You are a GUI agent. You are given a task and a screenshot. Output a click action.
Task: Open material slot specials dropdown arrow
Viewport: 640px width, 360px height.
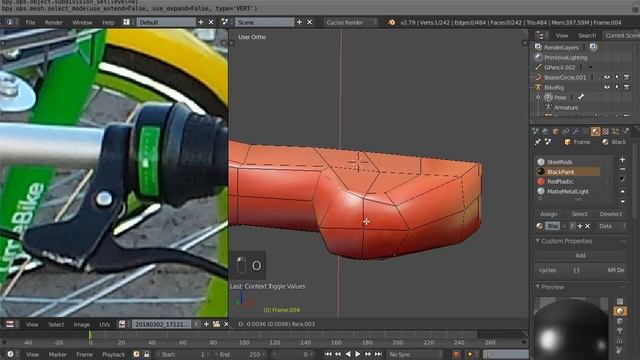[x=622, y=179]
